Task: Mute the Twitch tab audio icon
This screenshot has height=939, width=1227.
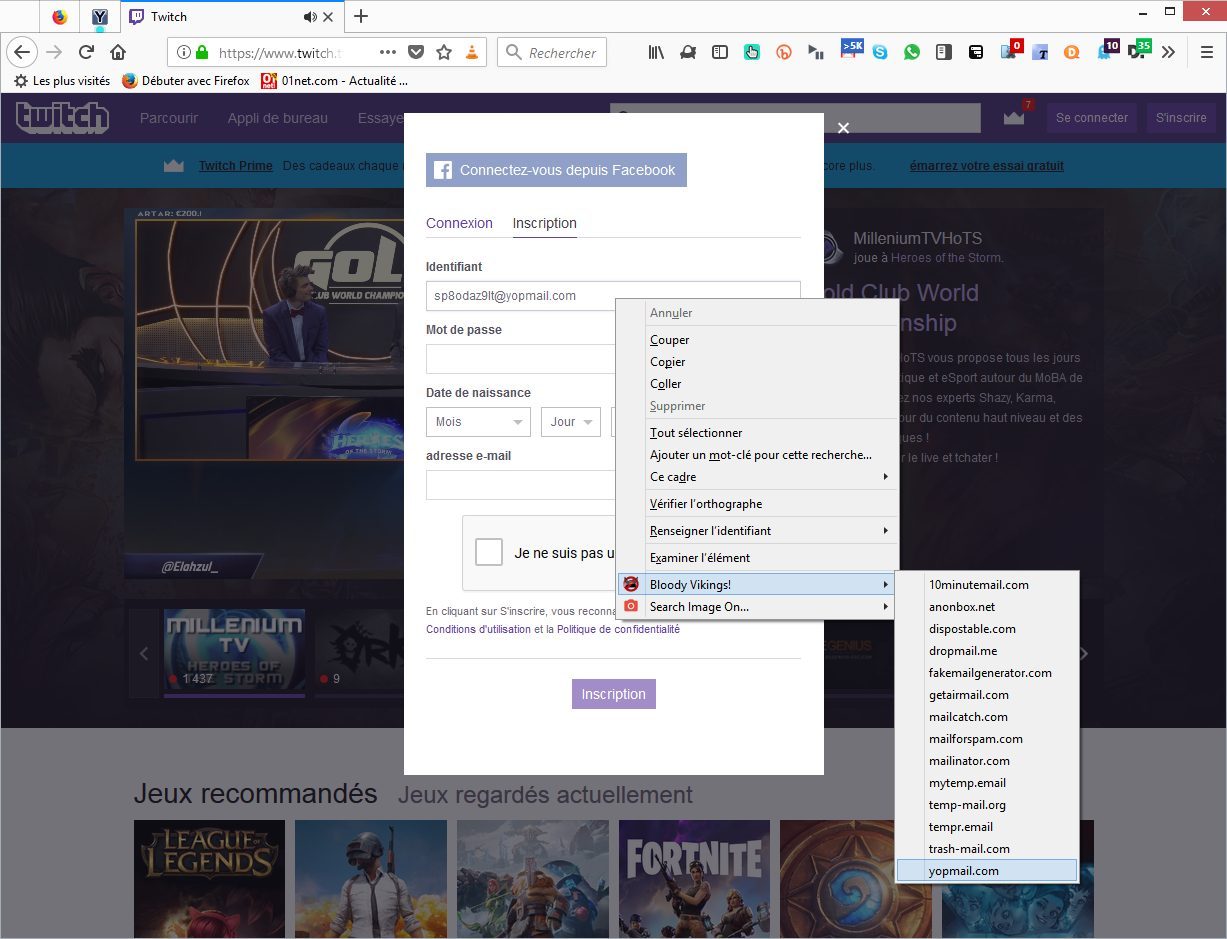Action: coord(310,16)
